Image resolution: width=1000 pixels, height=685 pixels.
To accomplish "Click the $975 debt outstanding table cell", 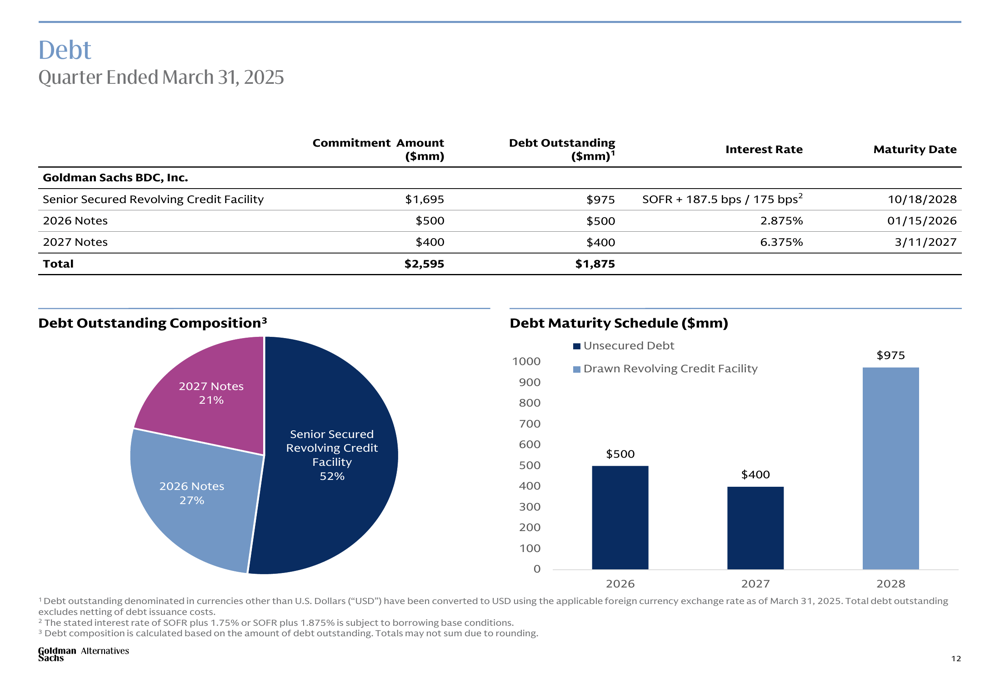I will tap(601, 200).
